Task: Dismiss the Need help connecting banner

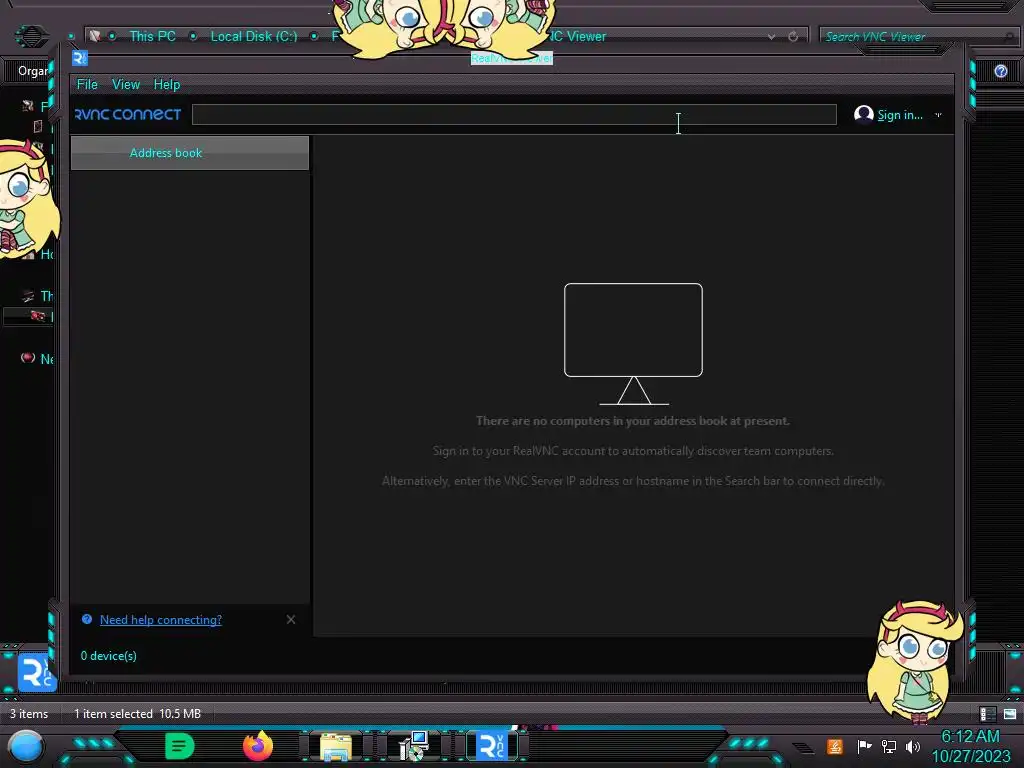Action: tap(291, 620)
